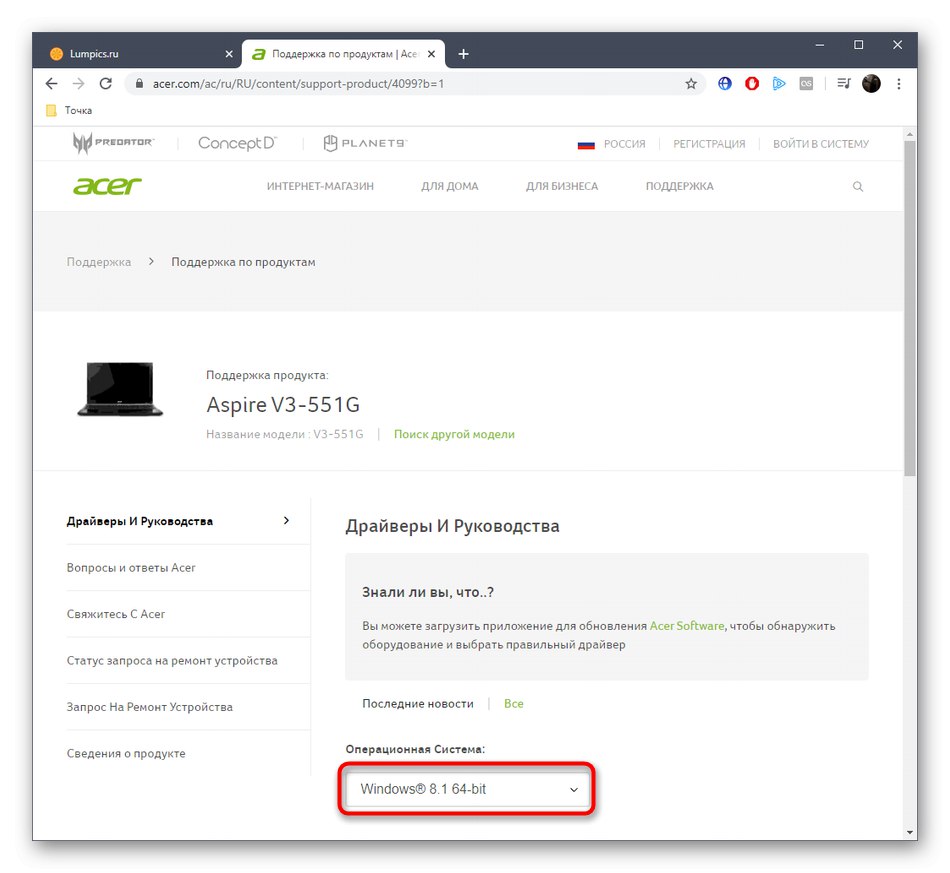This screenshot has width=950, height=873.
Task: Click Поиск другой модели link
Action: (x=454, y=434)
